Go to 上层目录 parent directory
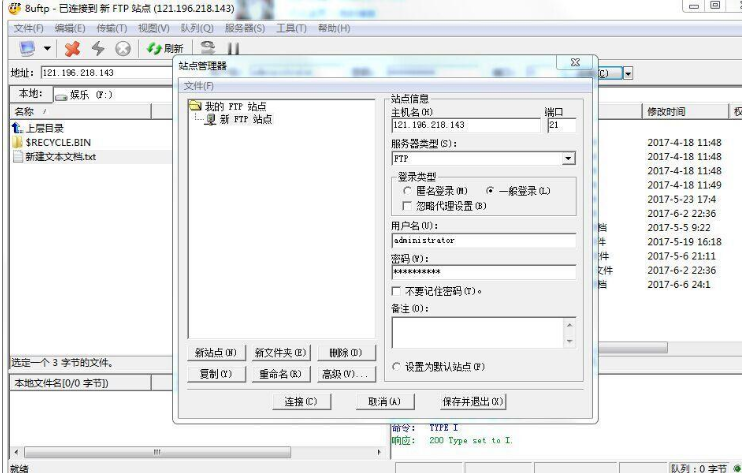 click(x=37, y=128)
